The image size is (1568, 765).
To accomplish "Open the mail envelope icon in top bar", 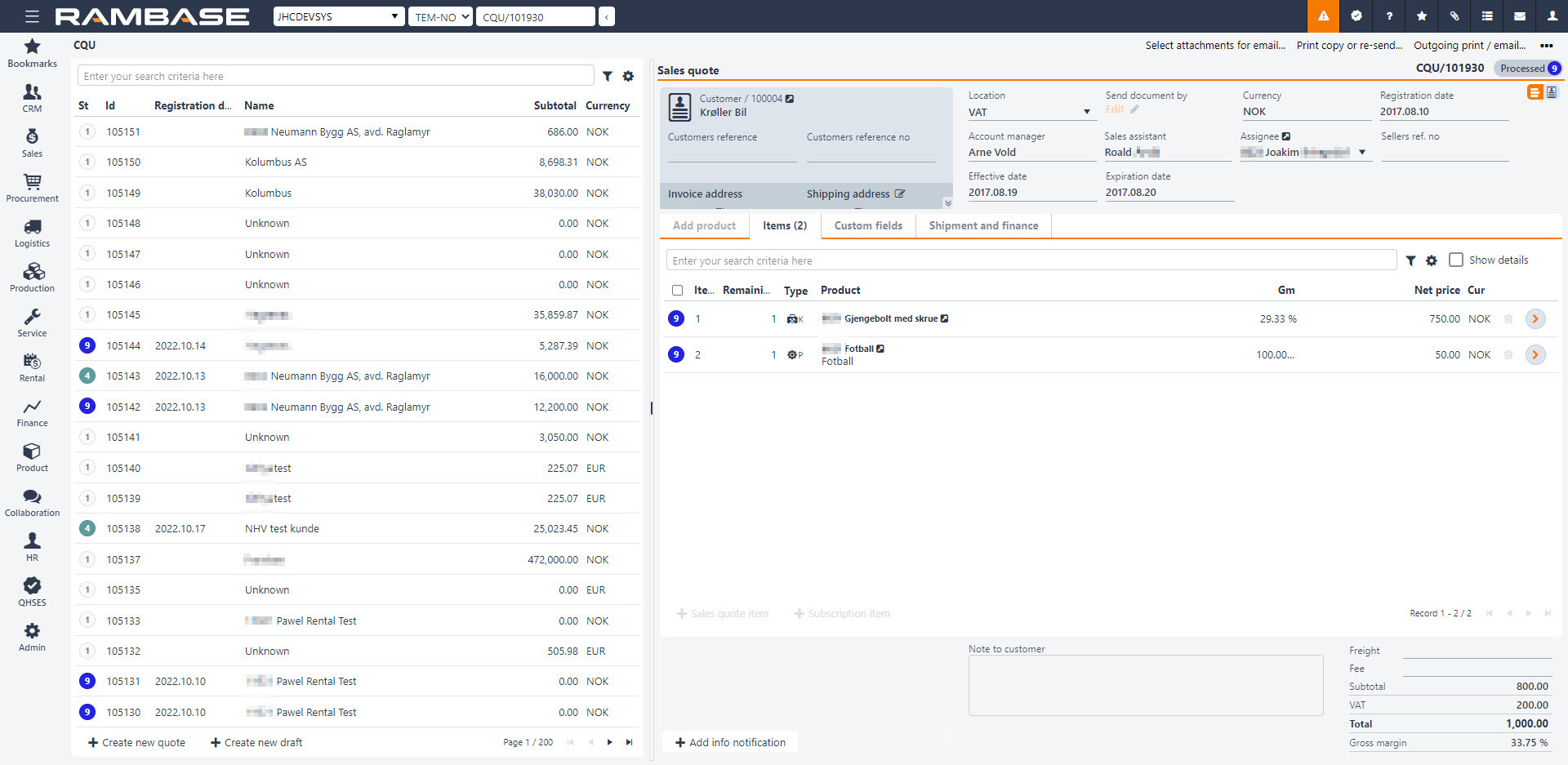I will pos(1519,16).
